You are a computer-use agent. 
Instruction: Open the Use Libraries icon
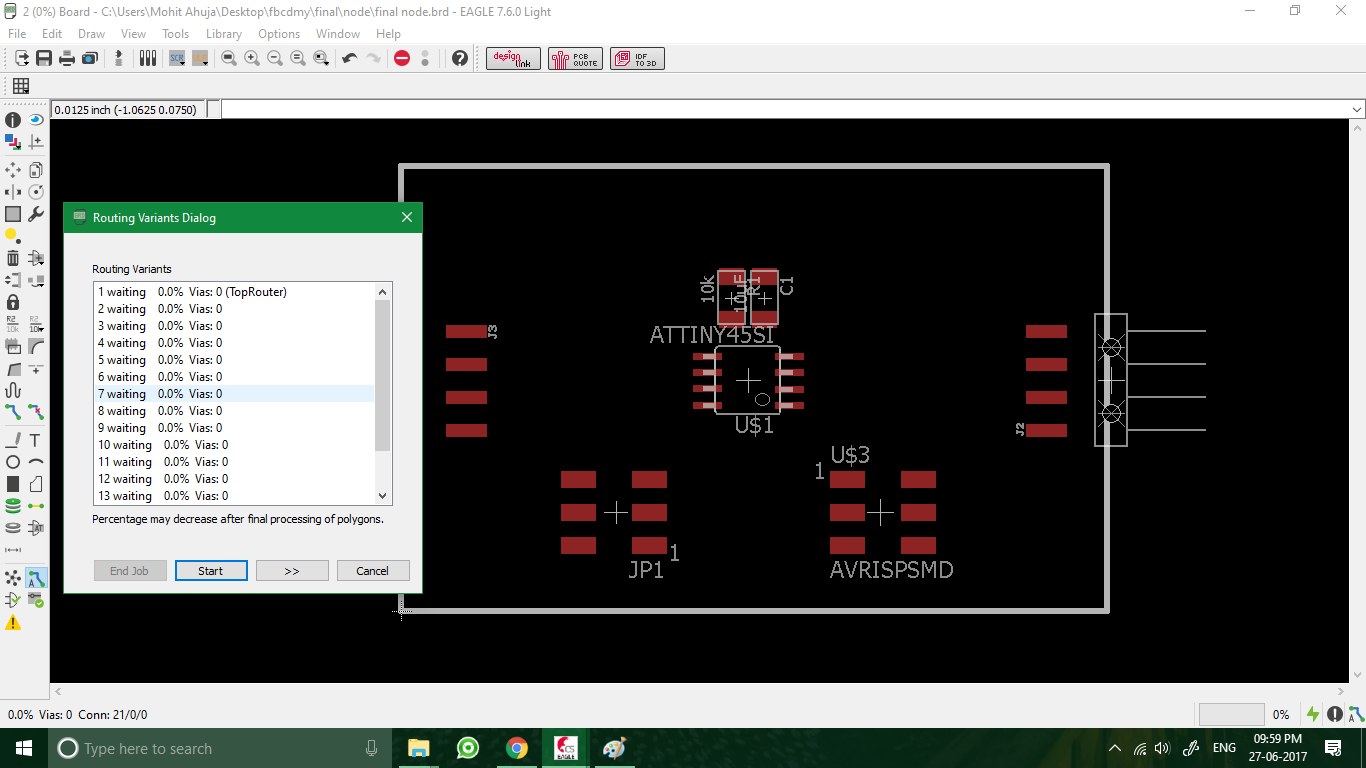pyautogui.click(x=148, y=58)
